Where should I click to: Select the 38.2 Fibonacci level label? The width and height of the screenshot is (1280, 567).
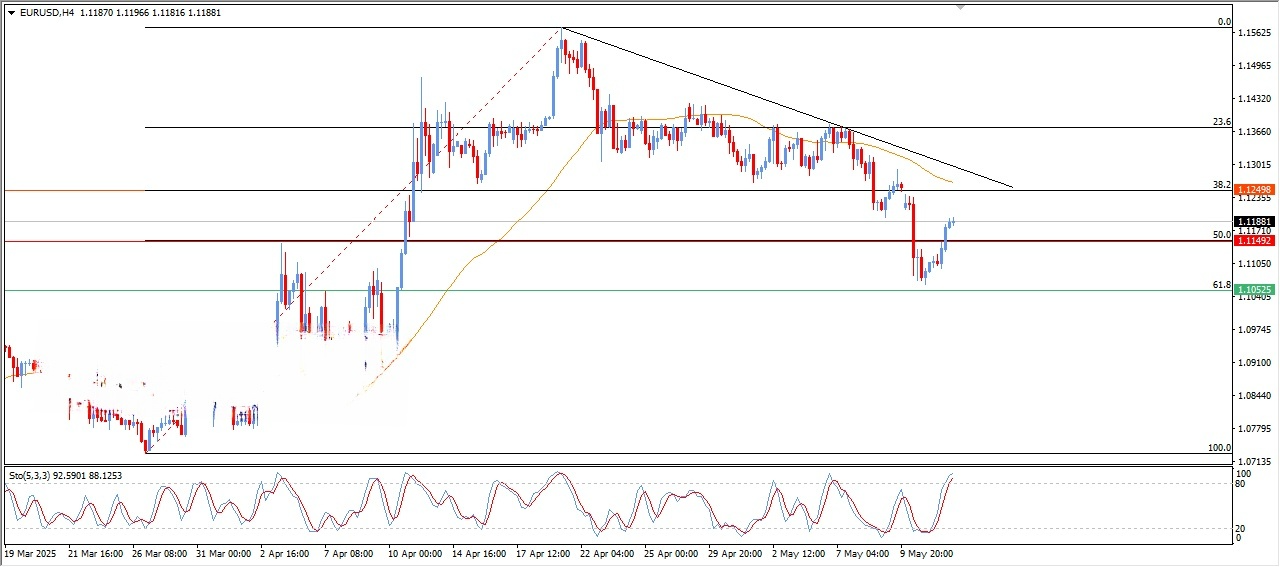pyautogui.click(x=1221, y=185)
